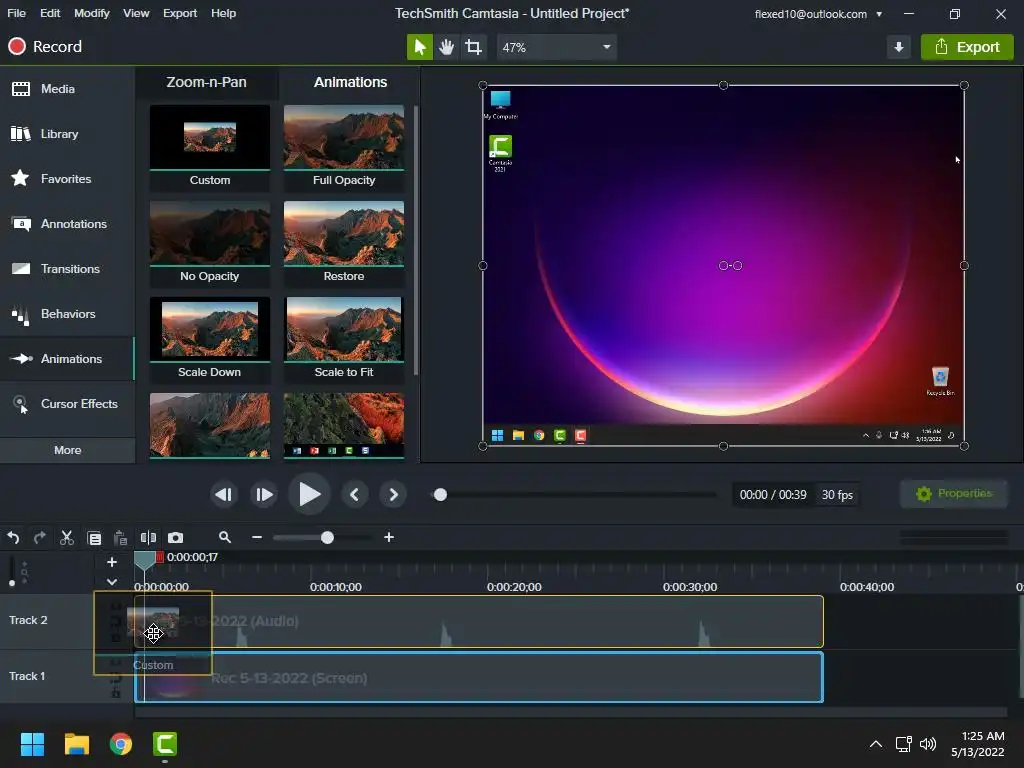The height and width of the screenshot is (768, 1024).
Task: Jump to next marker with right chevron
Action: click(x=393, y=495)
